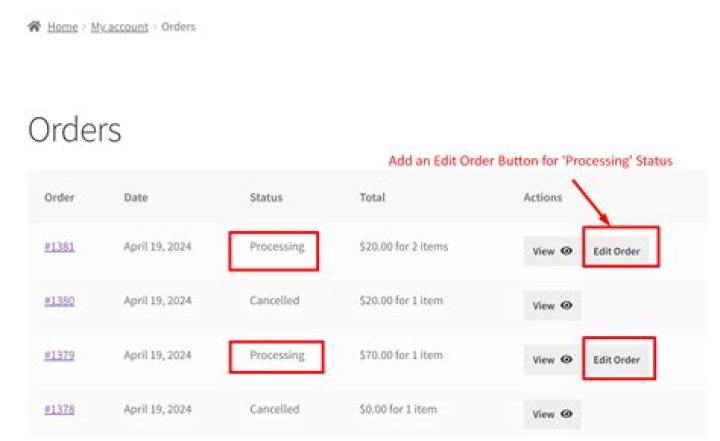Open order #1379 link

coord(59,355)
